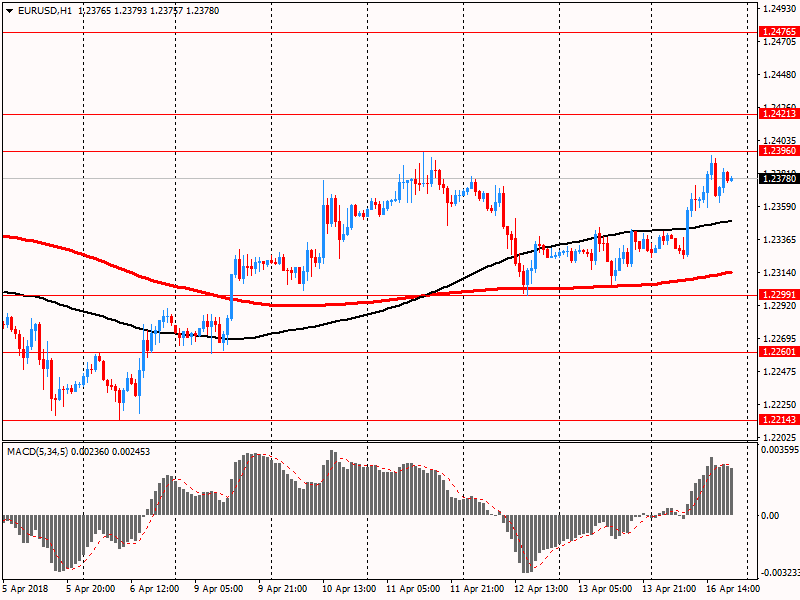Image resolution: width=800 pixels, height=600 pixels.
Task: Click the 9 Apr 05:00 time axis label
Action: [218, 589]
